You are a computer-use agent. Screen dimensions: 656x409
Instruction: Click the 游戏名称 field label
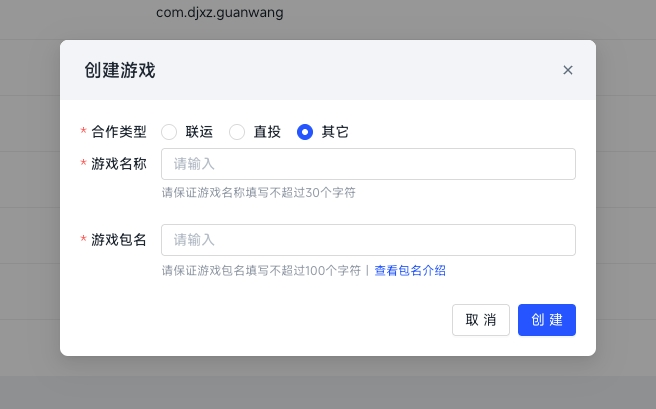pyautogui.click(x=118, y=164)
